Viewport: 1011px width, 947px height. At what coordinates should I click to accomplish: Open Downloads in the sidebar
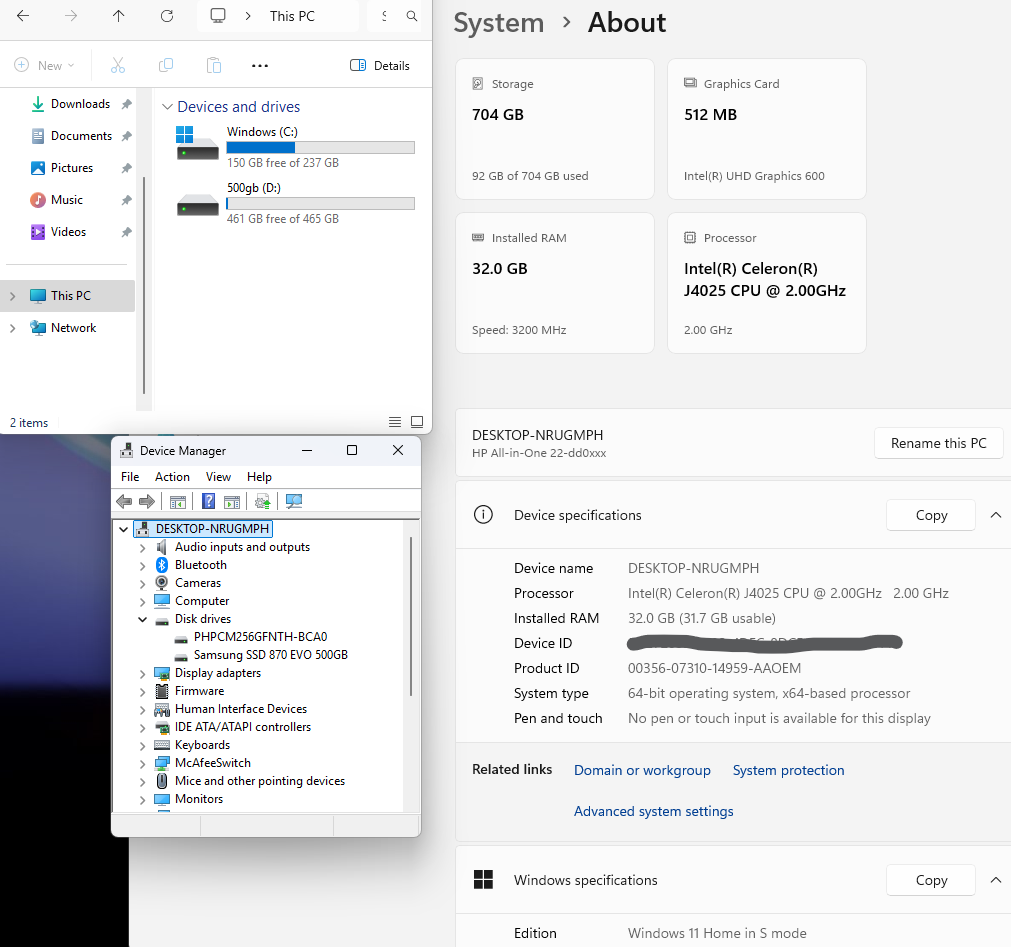[80, 104]
